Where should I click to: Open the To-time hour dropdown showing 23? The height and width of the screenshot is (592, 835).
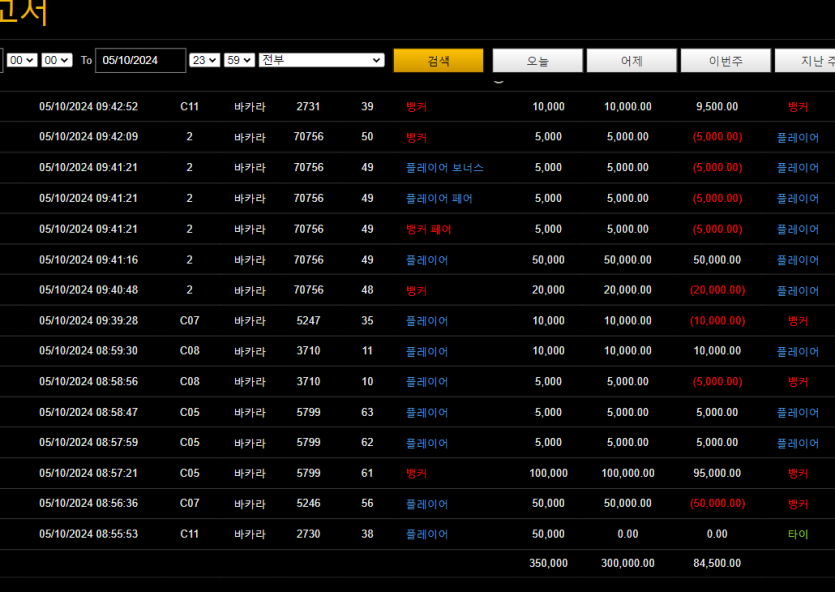pyautogui.click(x=204, y=60)
